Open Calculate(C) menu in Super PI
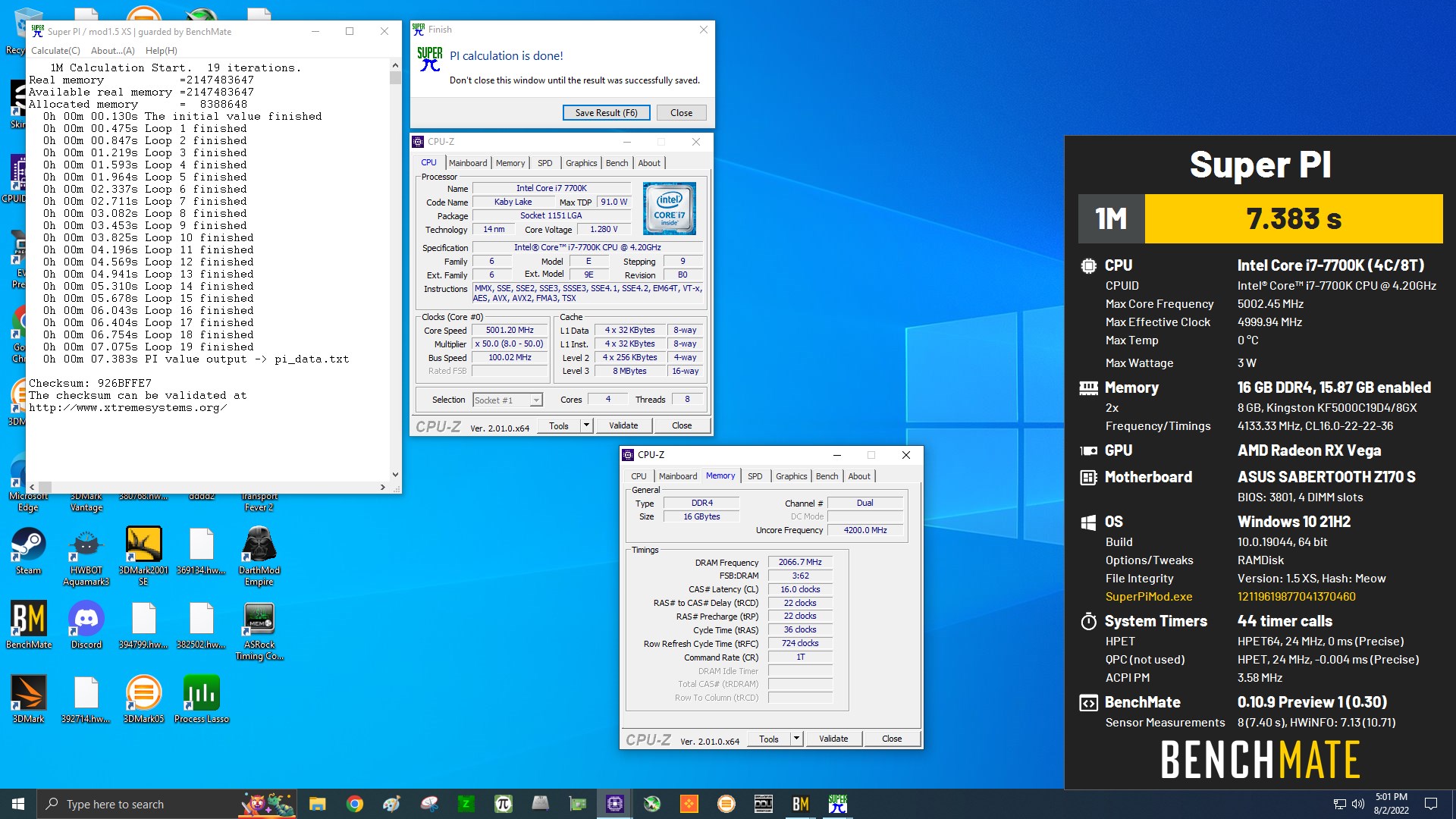This screenshot has height=819, width=1456. [x=55, y=51]
